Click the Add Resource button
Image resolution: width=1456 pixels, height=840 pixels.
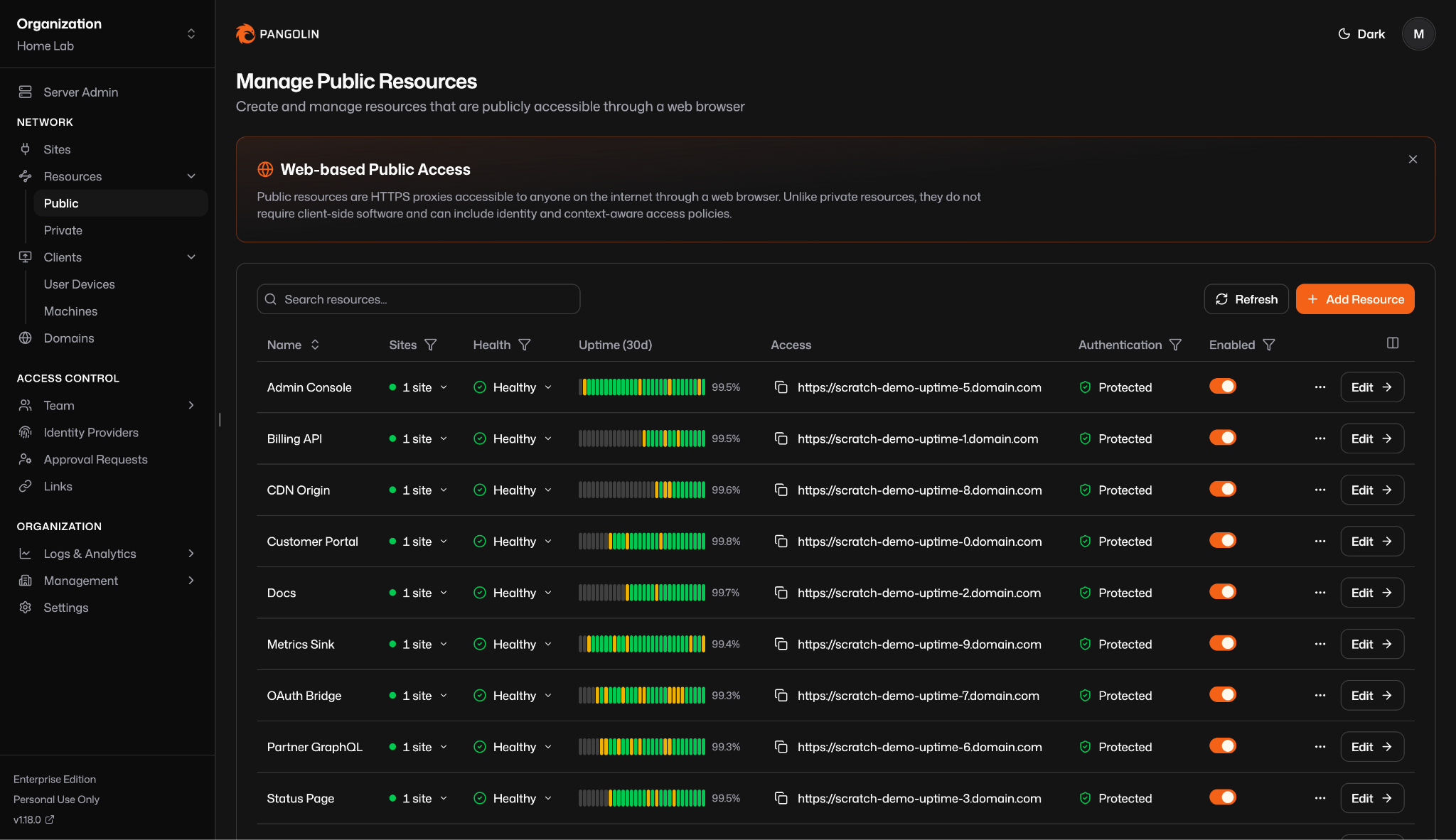pyautogui.click(x=1354, y=299)
